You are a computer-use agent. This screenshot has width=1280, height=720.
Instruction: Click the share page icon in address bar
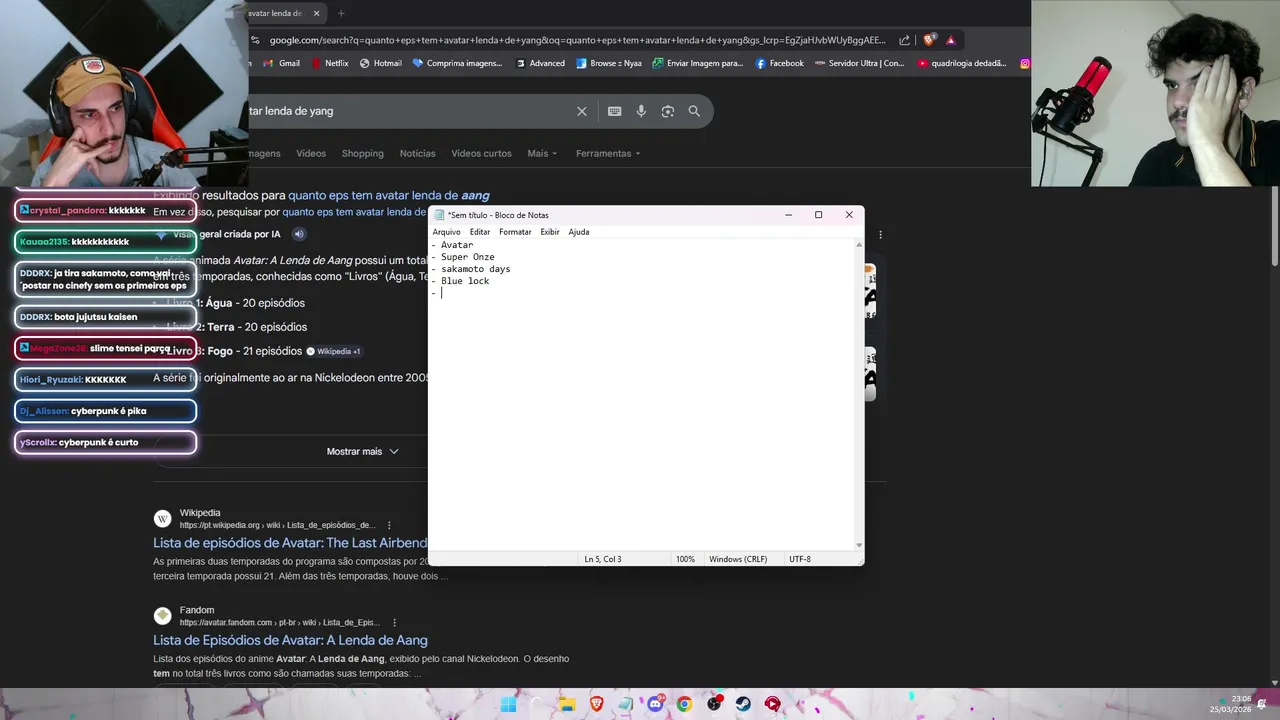click(x=904, y=40)
